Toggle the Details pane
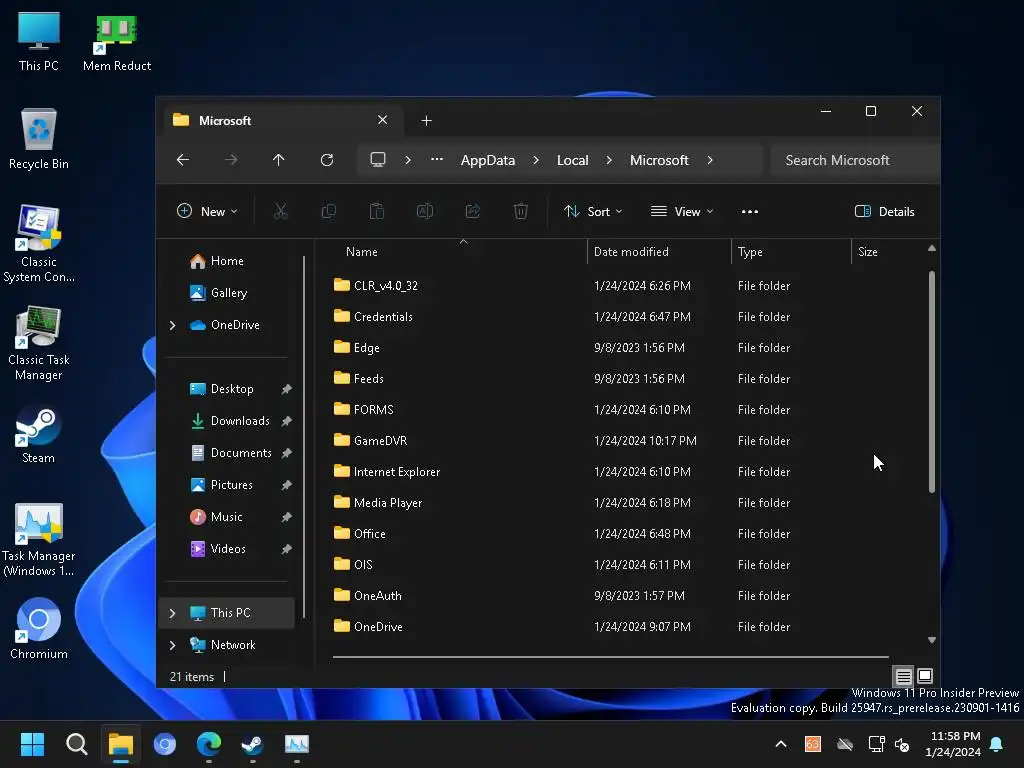The height and width of the screenshot is (768, 1024). click(x=885, y=212)
